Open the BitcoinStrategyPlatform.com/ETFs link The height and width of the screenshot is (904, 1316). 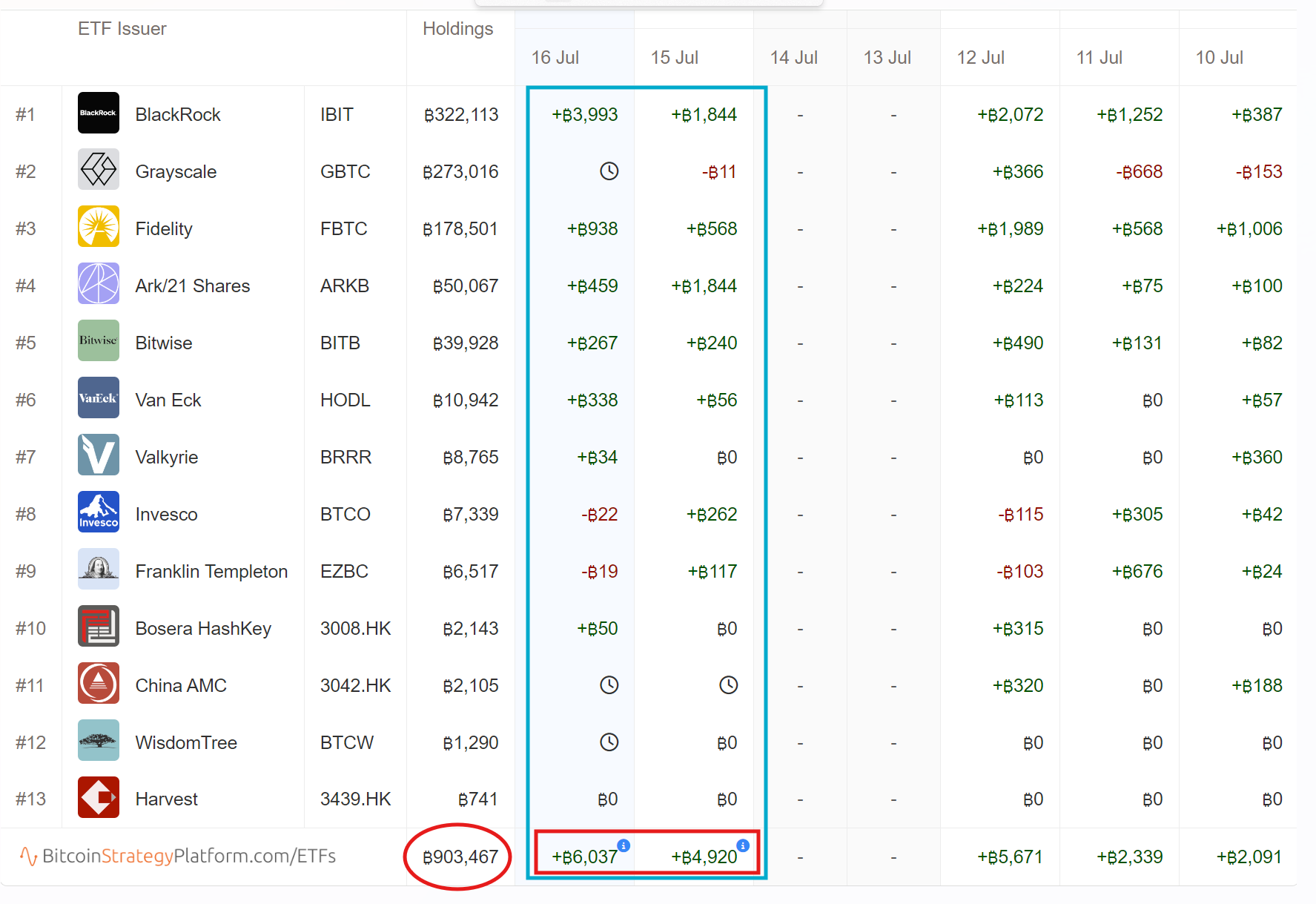[189, 857]
